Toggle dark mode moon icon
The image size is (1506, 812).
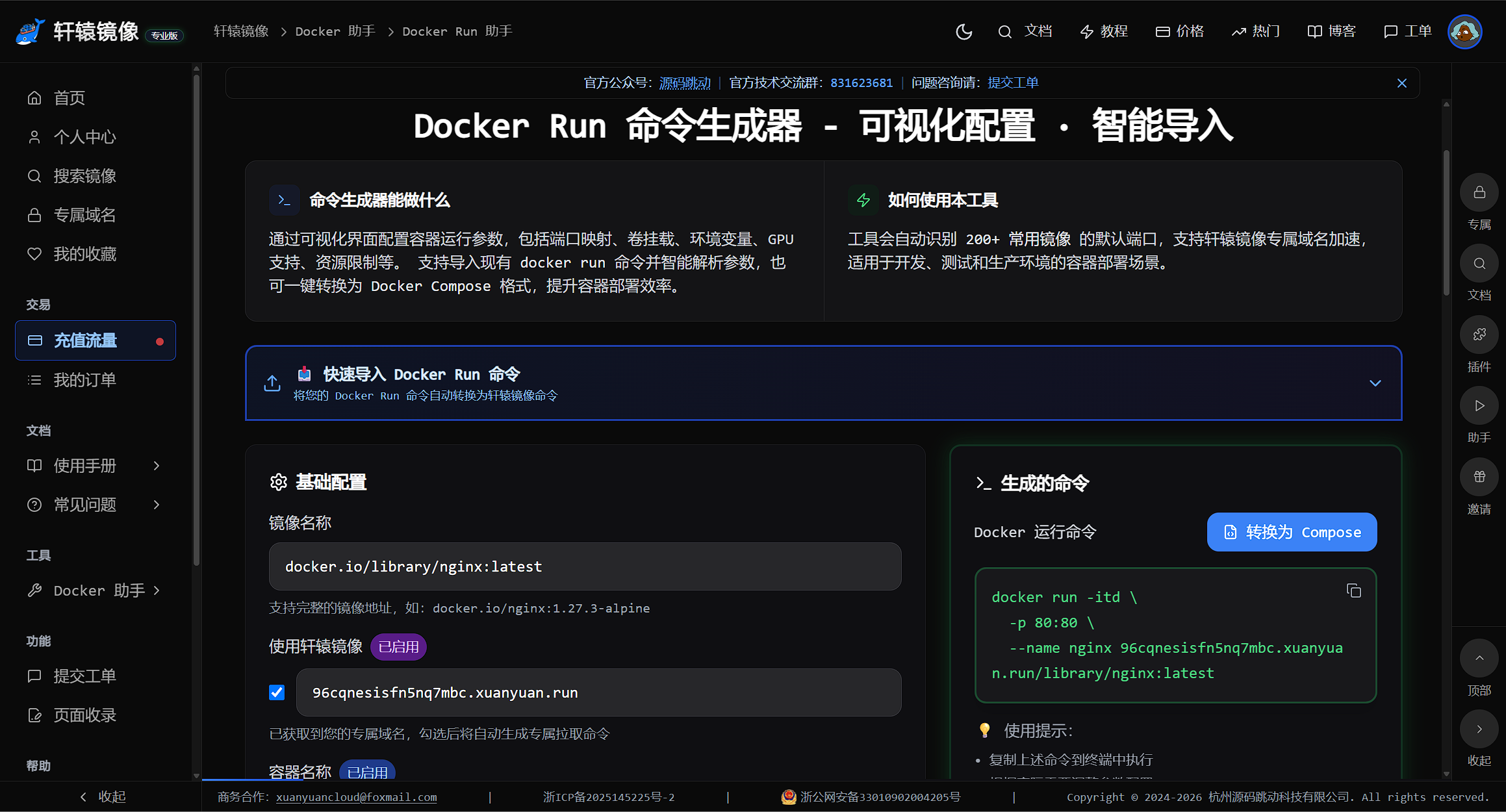tap(964, 31)
